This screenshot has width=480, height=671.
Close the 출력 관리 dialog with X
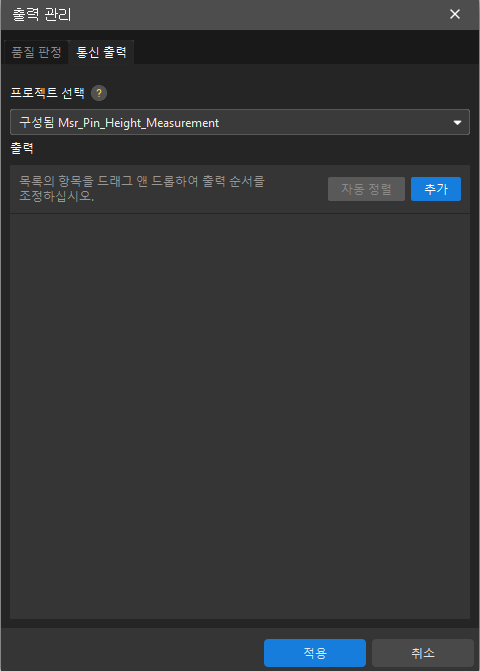[x=455, y=14]
